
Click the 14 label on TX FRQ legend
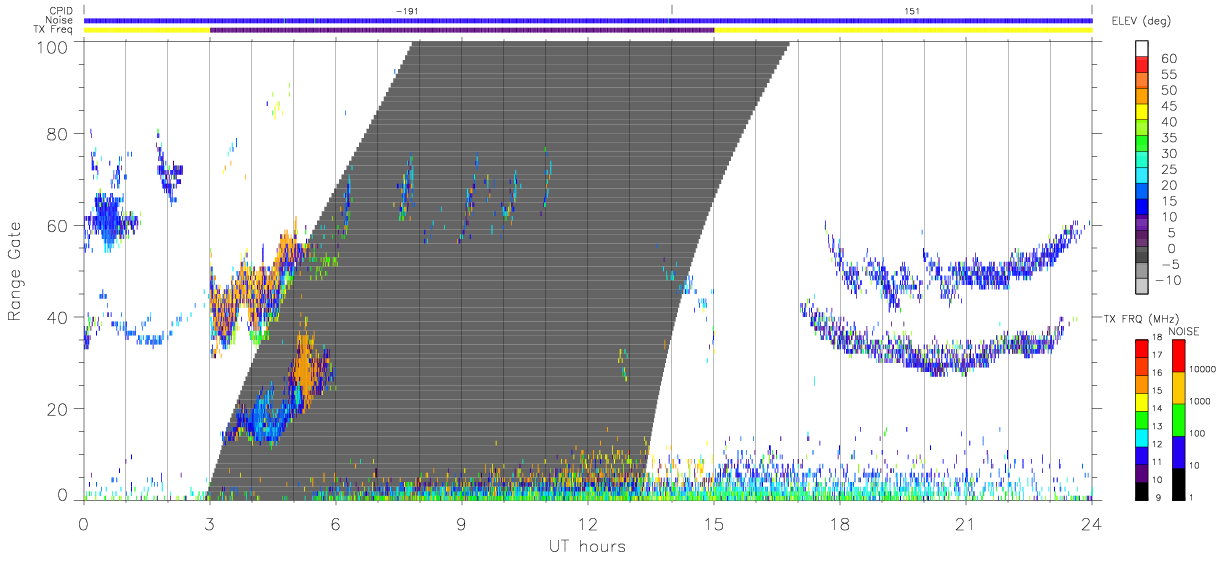pyautogui.click(x=1156, y=409)
